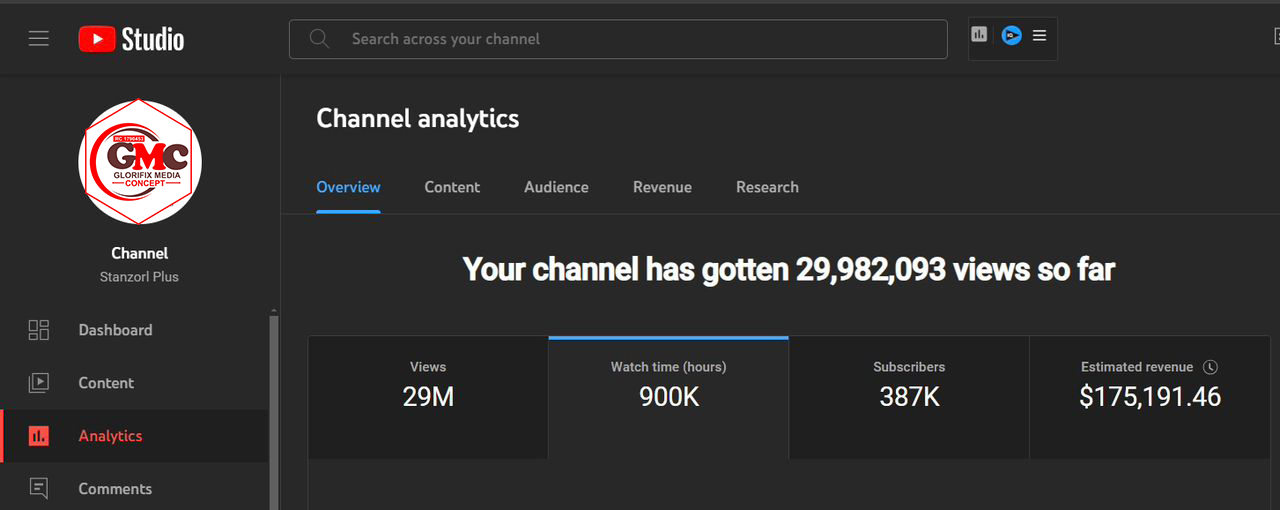The image size is (1280, 510).
Task: Select the Views 29M metric card
Action: tap(428, 397)
